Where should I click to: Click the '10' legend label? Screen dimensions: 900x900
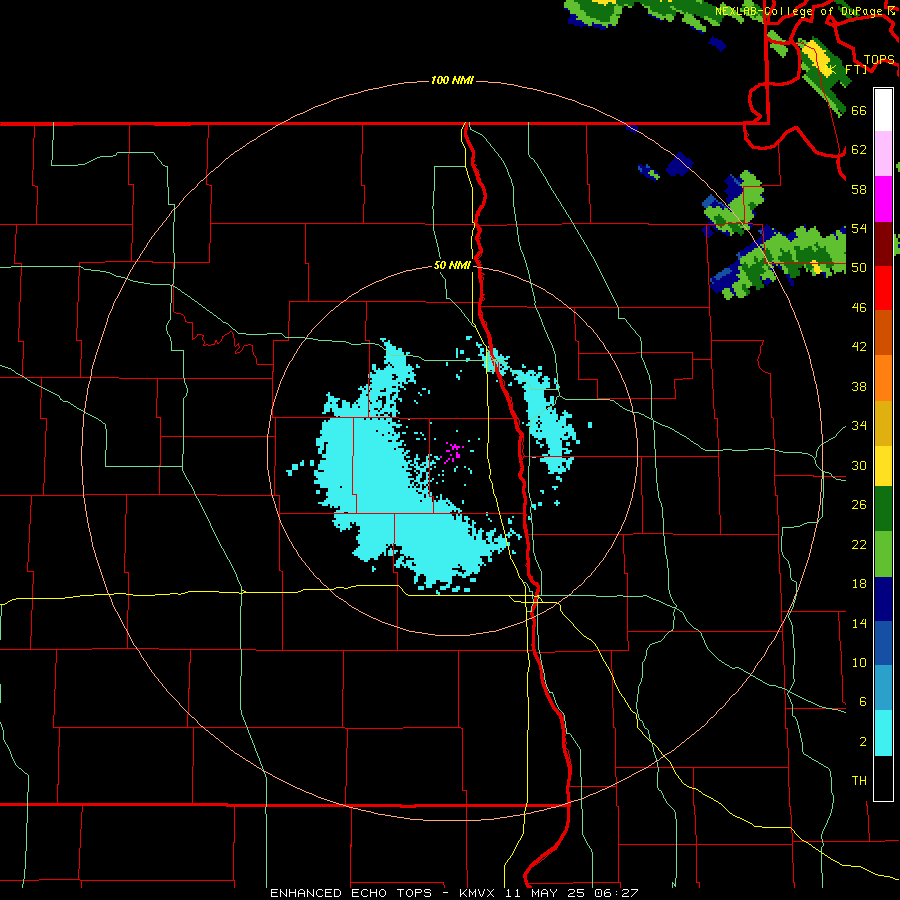[x=859, y=662]
